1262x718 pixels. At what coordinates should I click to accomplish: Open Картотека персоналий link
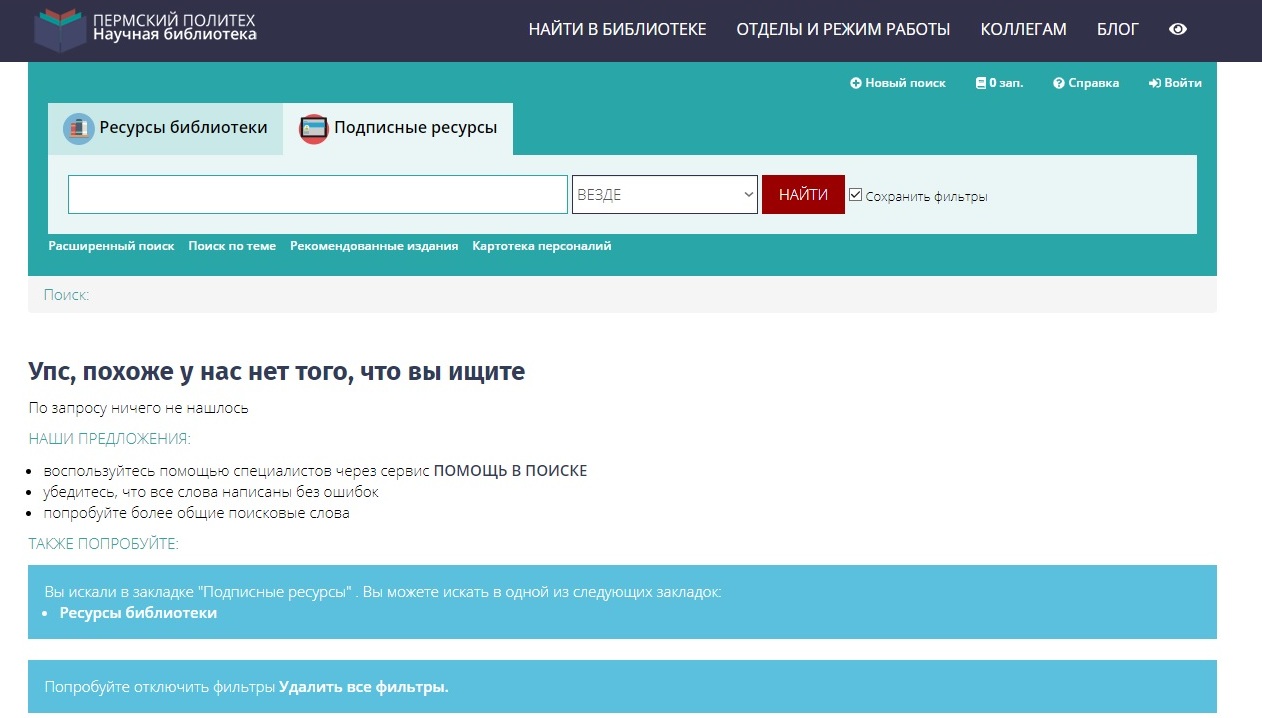click(541, 246)
